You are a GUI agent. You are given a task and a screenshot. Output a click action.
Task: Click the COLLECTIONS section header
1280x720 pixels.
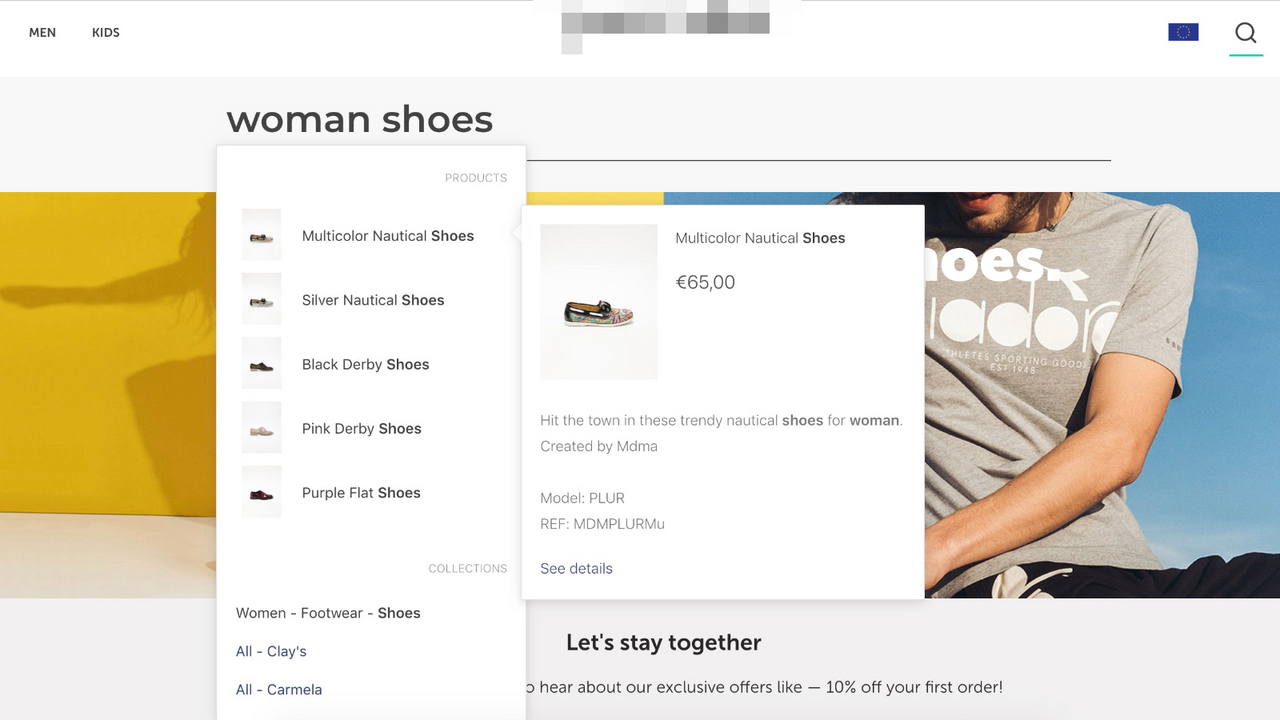[468, 568]
